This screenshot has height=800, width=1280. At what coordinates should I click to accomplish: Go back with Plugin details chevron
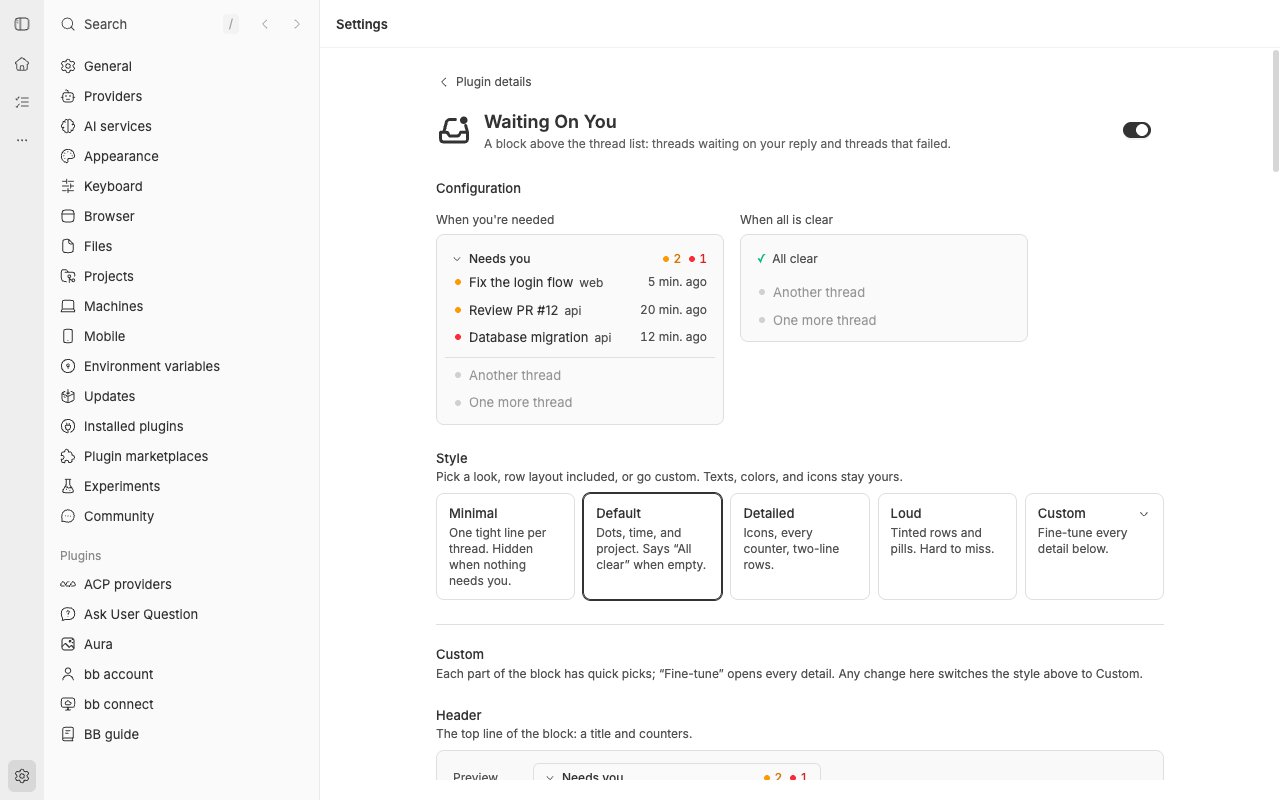tap(444, 82)
